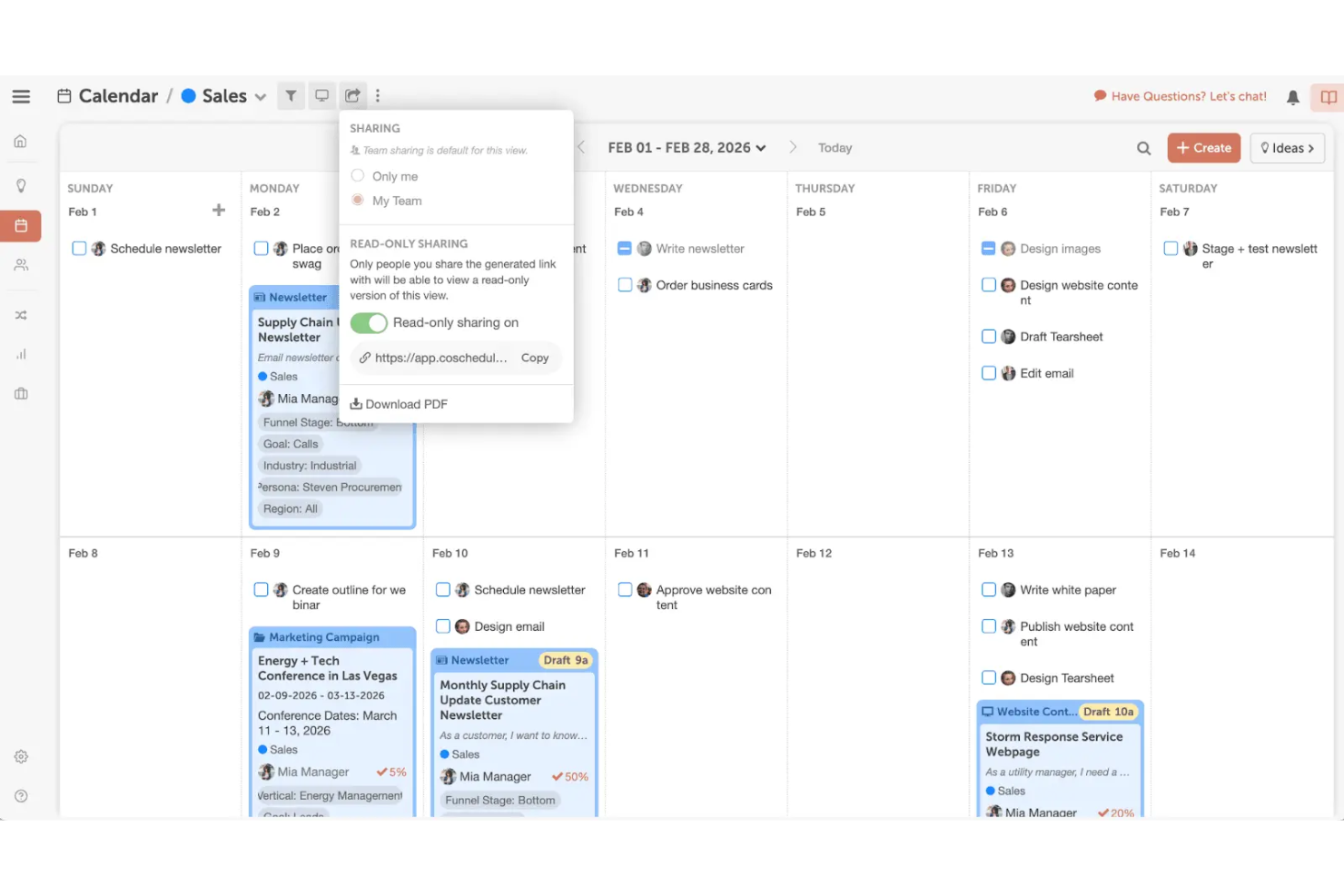Open the home dashboard from the sidebar

coord(21,141)
